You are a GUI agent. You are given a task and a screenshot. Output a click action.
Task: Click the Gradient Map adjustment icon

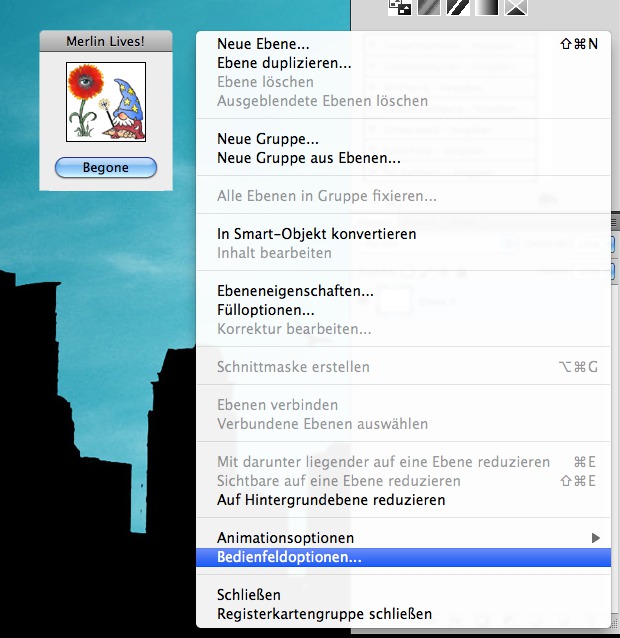coord(487,7)
